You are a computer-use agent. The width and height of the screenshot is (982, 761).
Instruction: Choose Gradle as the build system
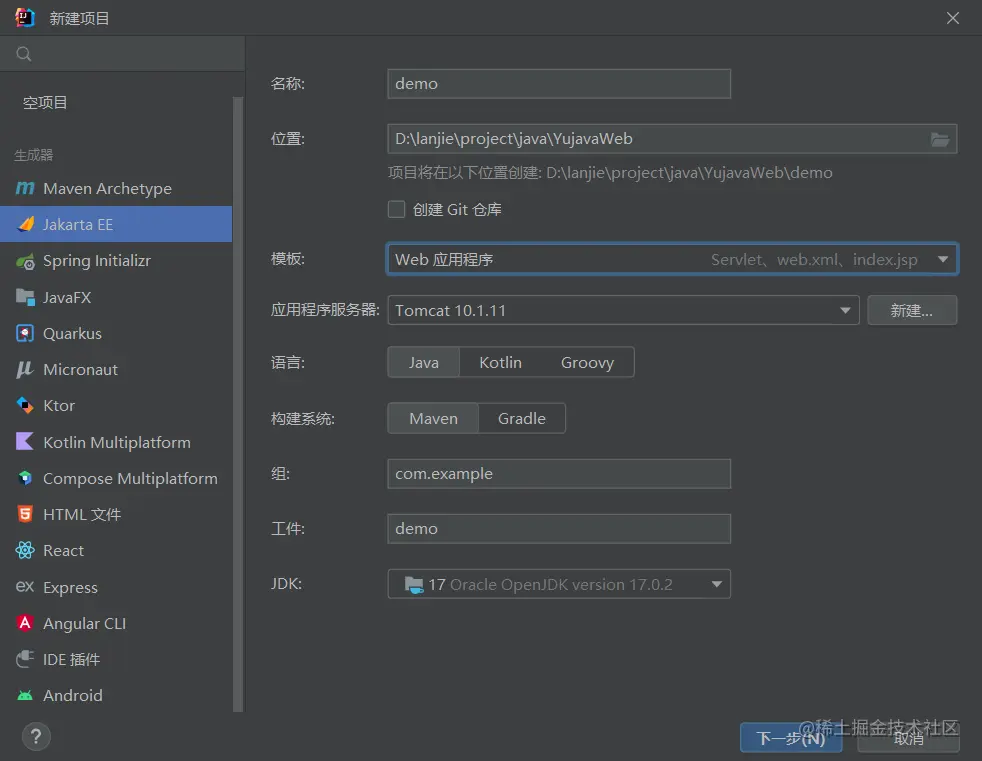pos(522,418)
